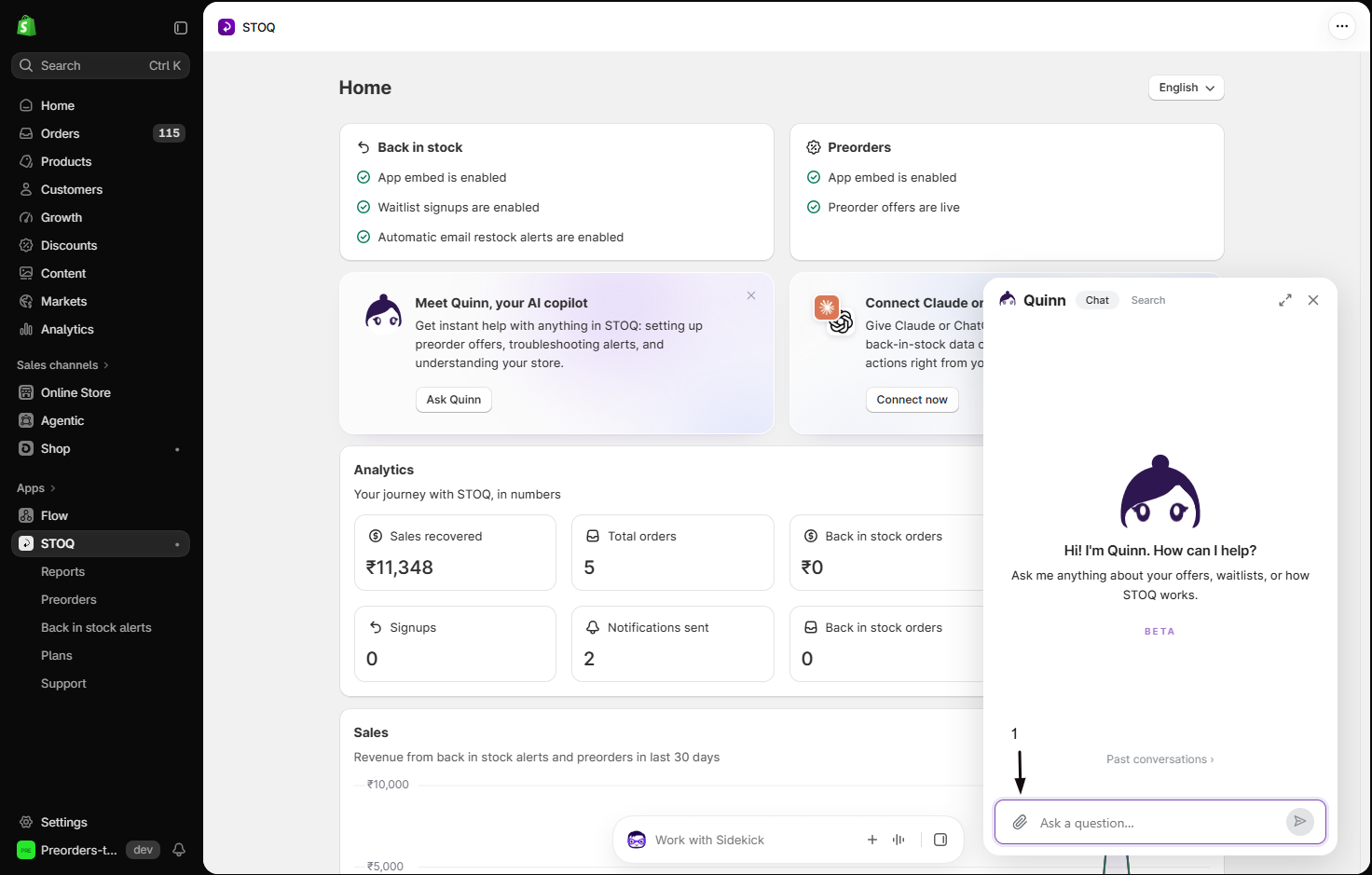
Task: Click the Ask Quinn button
Action: click(454, 400)
